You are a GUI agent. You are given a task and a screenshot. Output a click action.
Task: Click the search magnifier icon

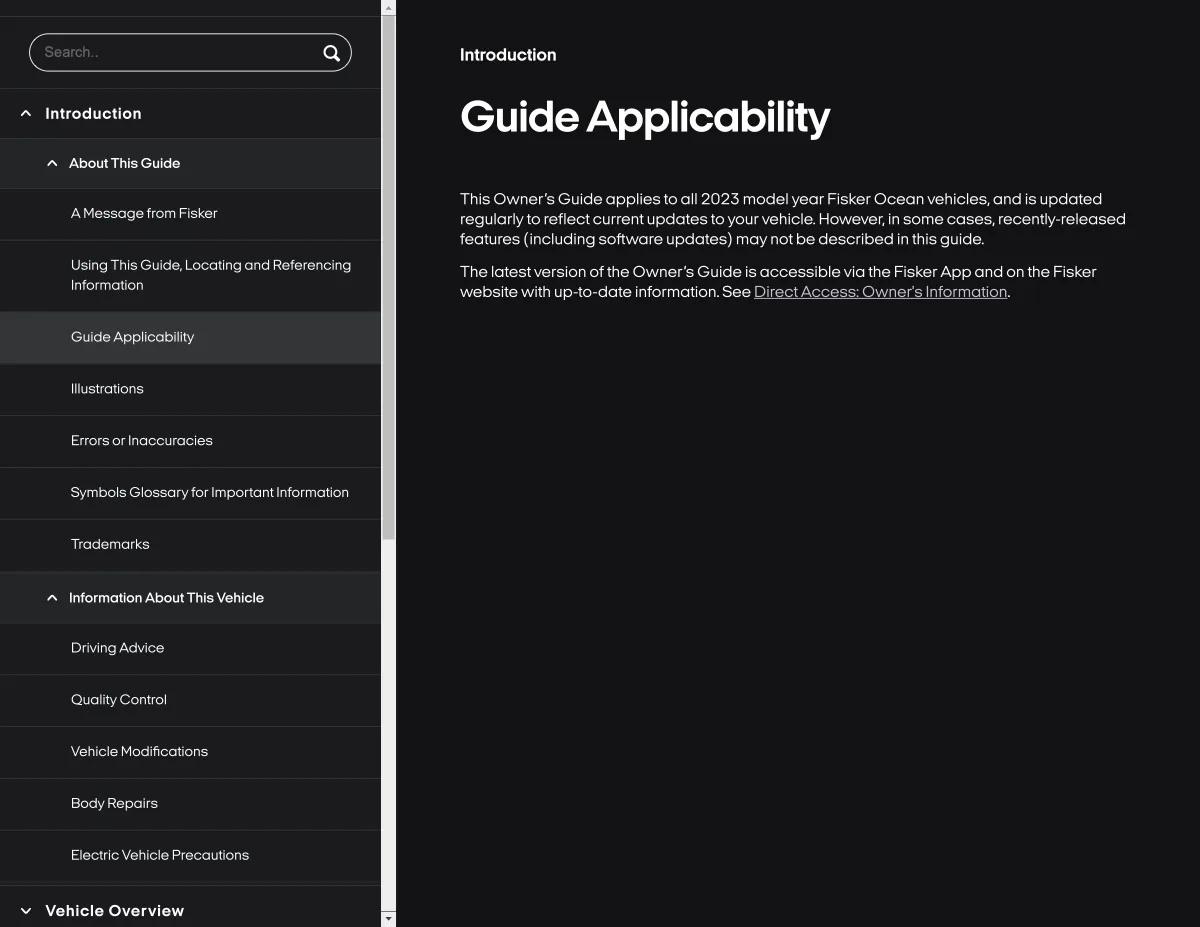[x=331, y=53]
